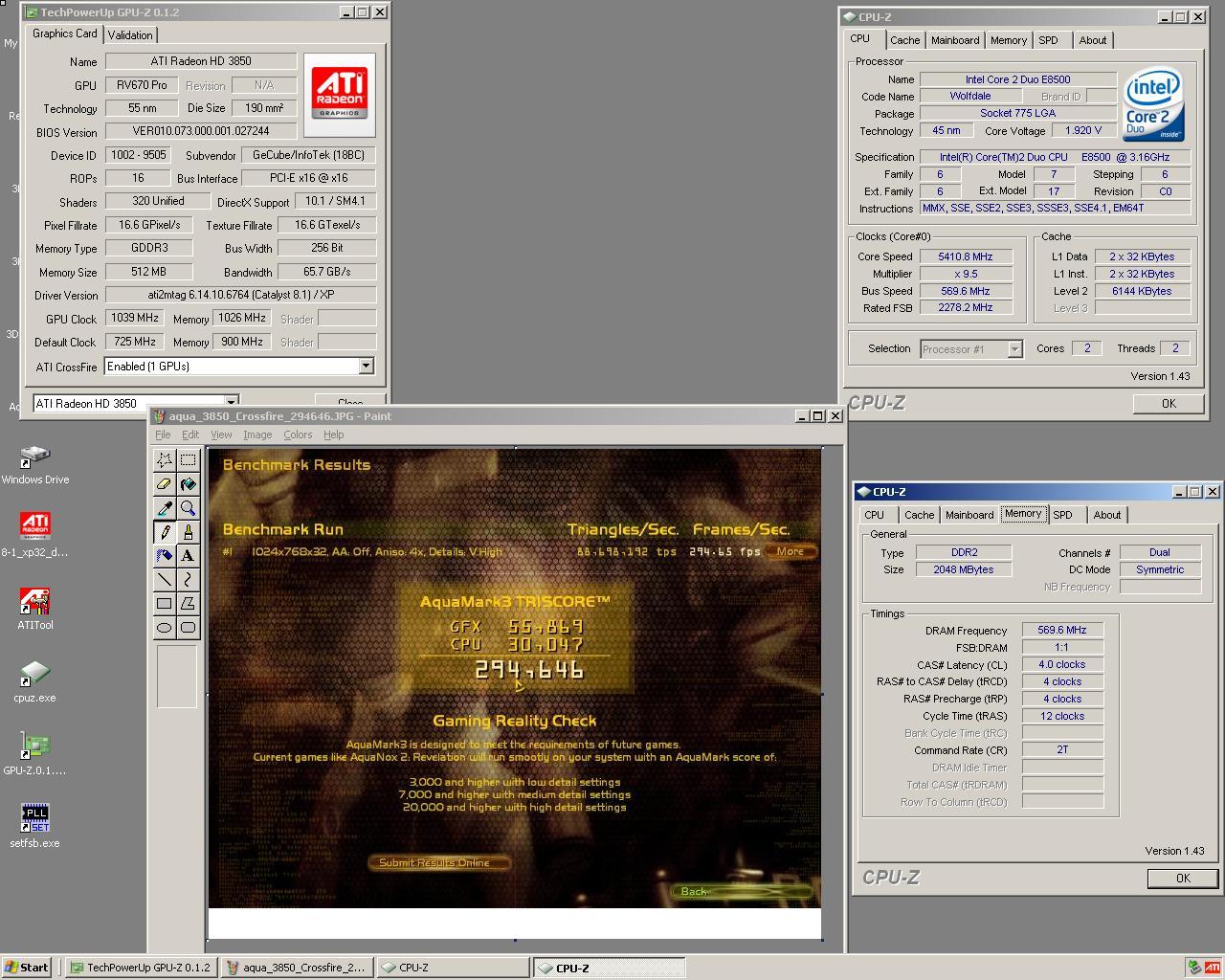Open the SPD tab in upper CPU-Z window

(x=1048, y=40)
